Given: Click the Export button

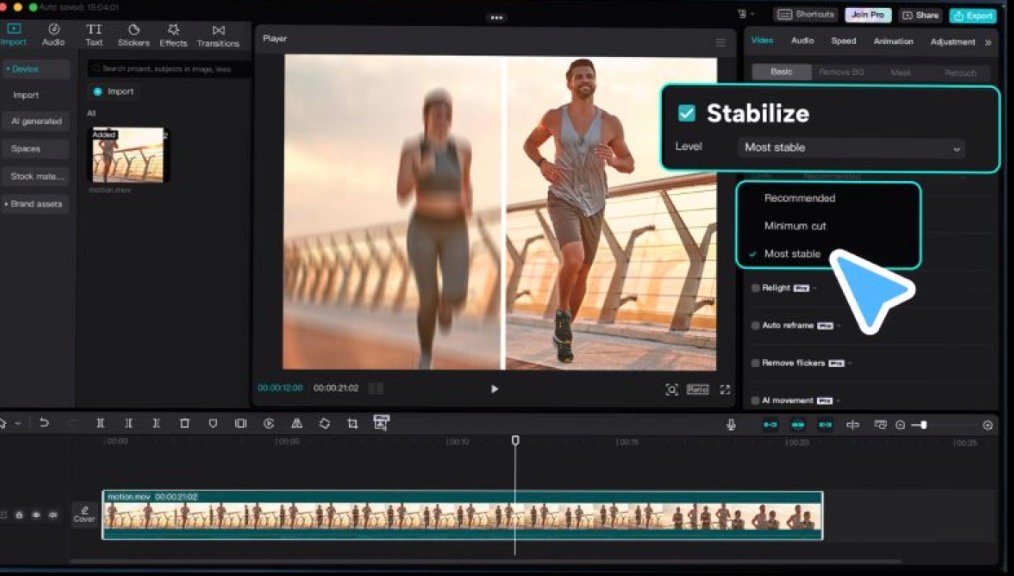Looking at the screenshot, I should 972,15.
